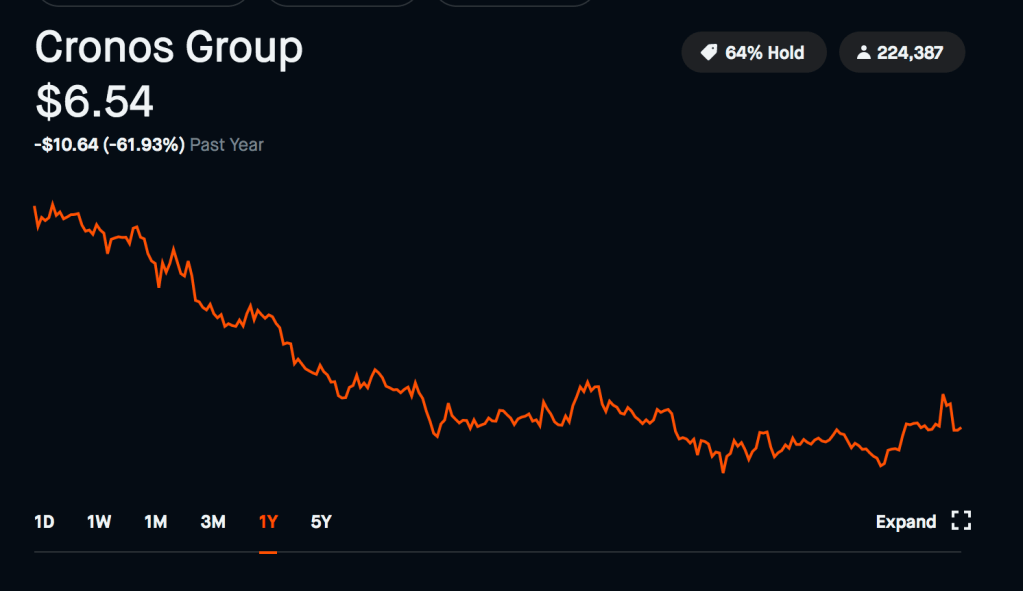Click the 224,387 holders count
Image resolution: width=1023 pixels, height=591 pixels.
(909, 53)
